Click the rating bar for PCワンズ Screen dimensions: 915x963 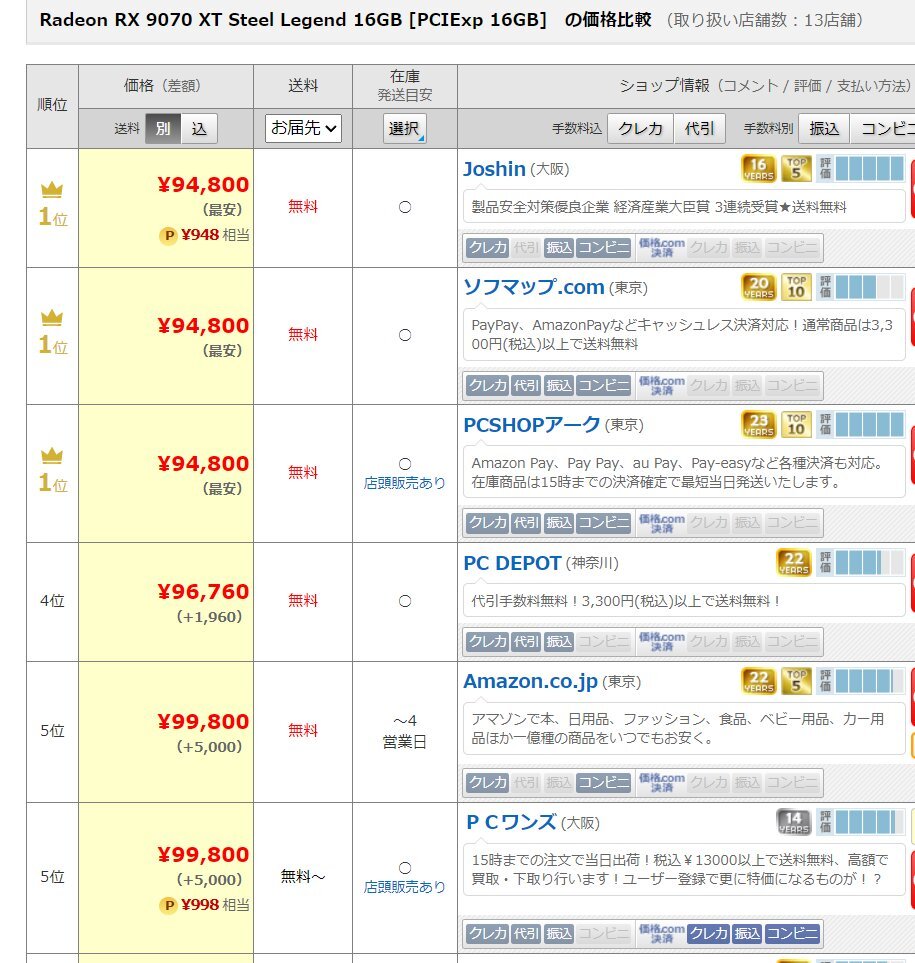tap(861, 822)
